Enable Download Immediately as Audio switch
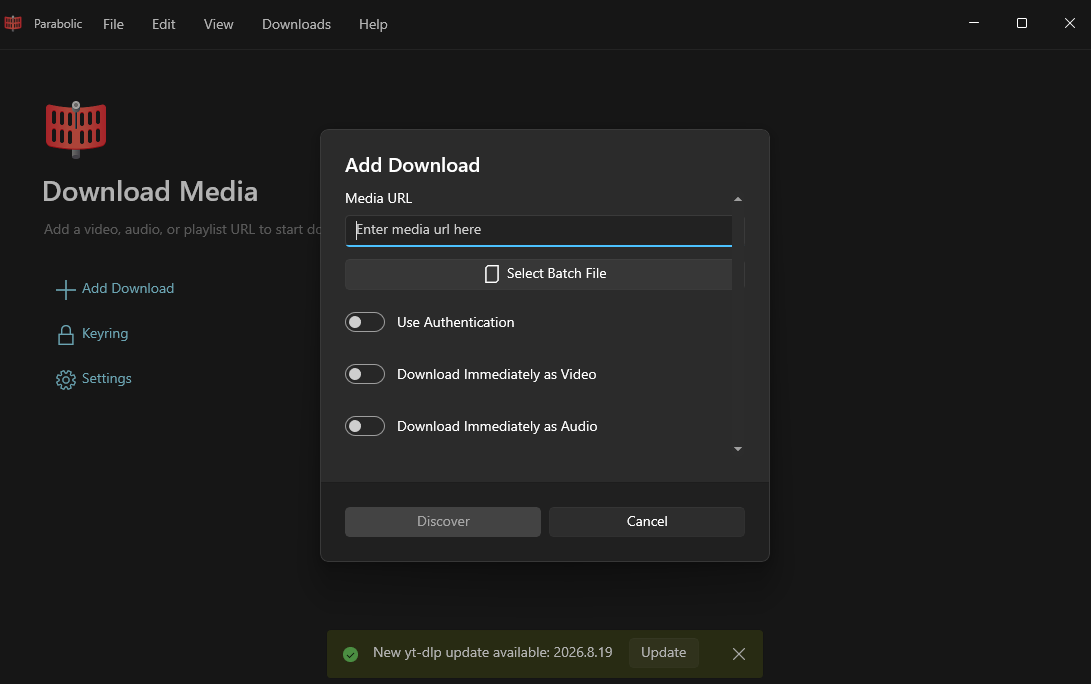Image resolution: width=1091 pixels, height=684 pixels. (365, 426)
